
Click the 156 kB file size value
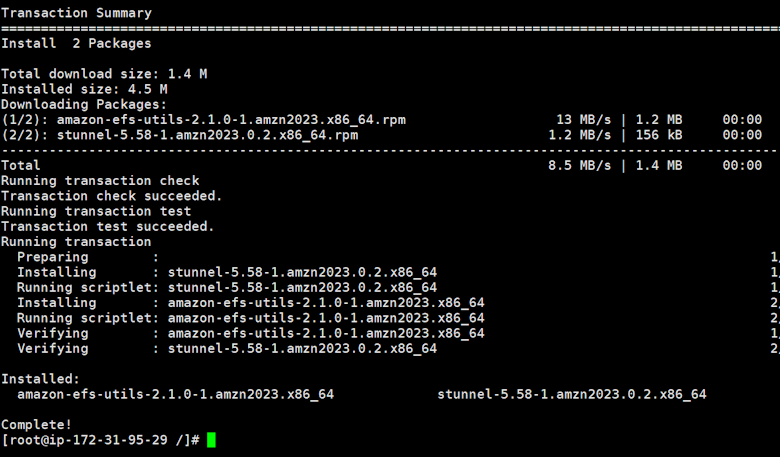[x=659, y=135]
